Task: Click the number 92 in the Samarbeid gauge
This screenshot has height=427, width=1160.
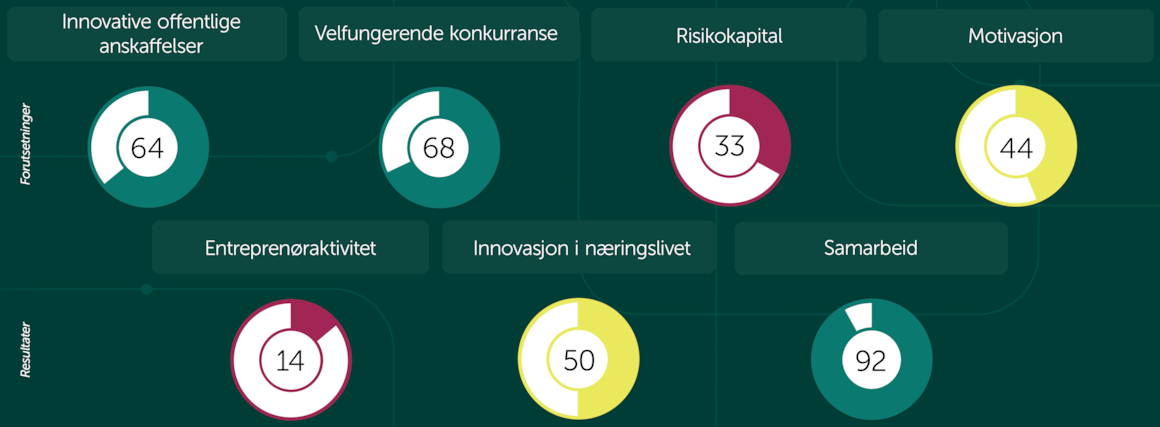Action: (x=871, y=360)
